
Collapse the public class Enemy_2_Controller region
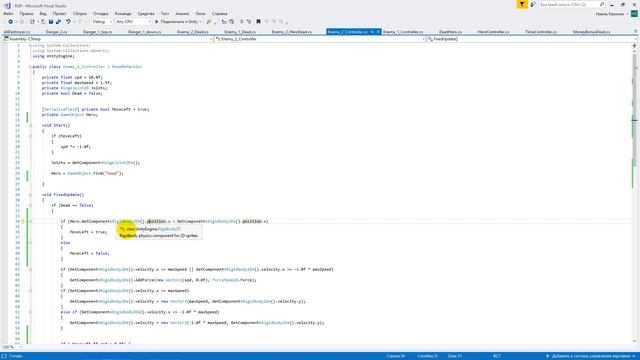click(x=30, y=67)
